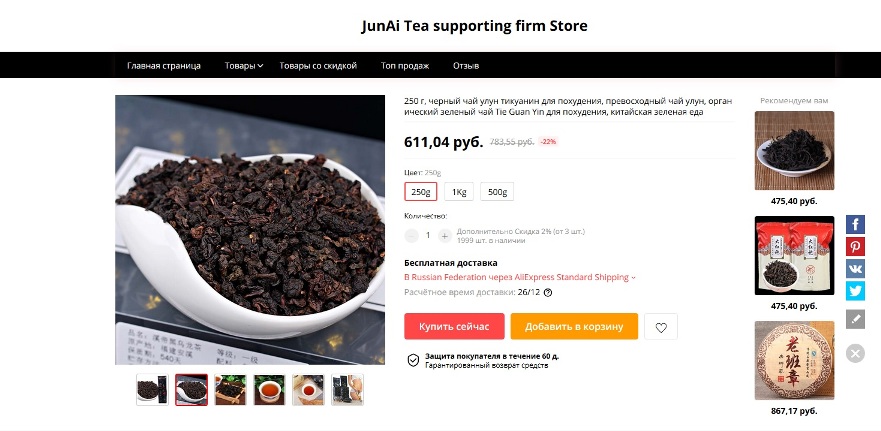Expand the Товары dropdown menu
The image size is (881, 431).
tap(244, 66)
